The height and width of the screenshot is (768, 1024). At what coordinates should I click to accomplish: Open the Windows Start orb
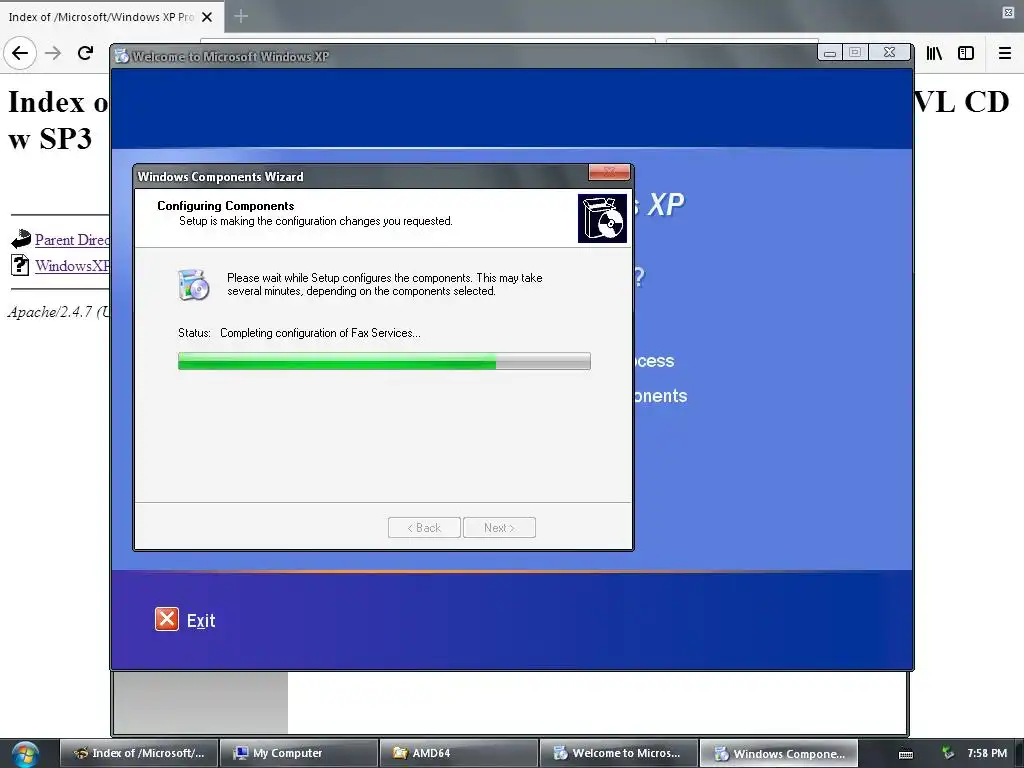click(25, 754)
